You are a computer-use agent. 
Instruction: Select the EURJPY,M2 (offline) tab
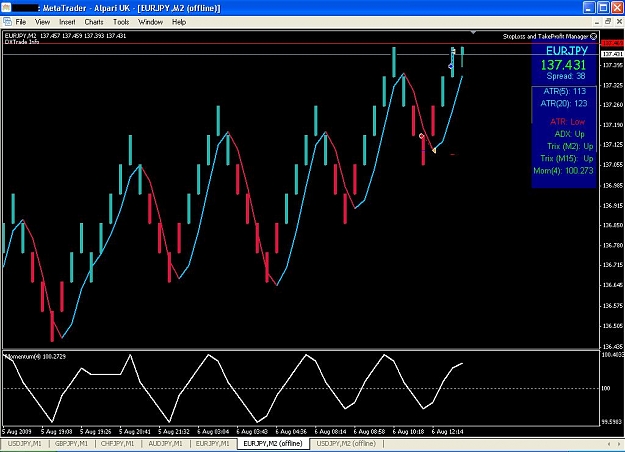coord(273,443)
